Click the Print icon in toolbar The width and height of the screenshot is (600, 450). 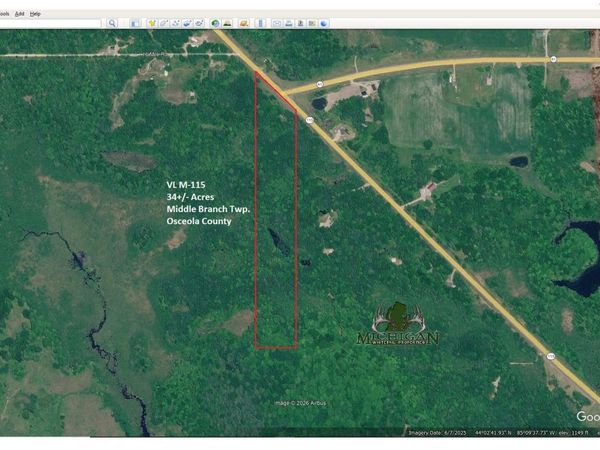tap(289, 23)
